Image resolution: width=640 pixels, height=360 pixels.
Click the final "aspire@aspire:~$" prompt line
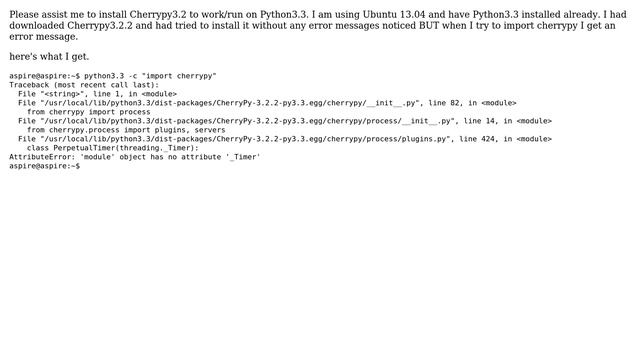[44, 166]
